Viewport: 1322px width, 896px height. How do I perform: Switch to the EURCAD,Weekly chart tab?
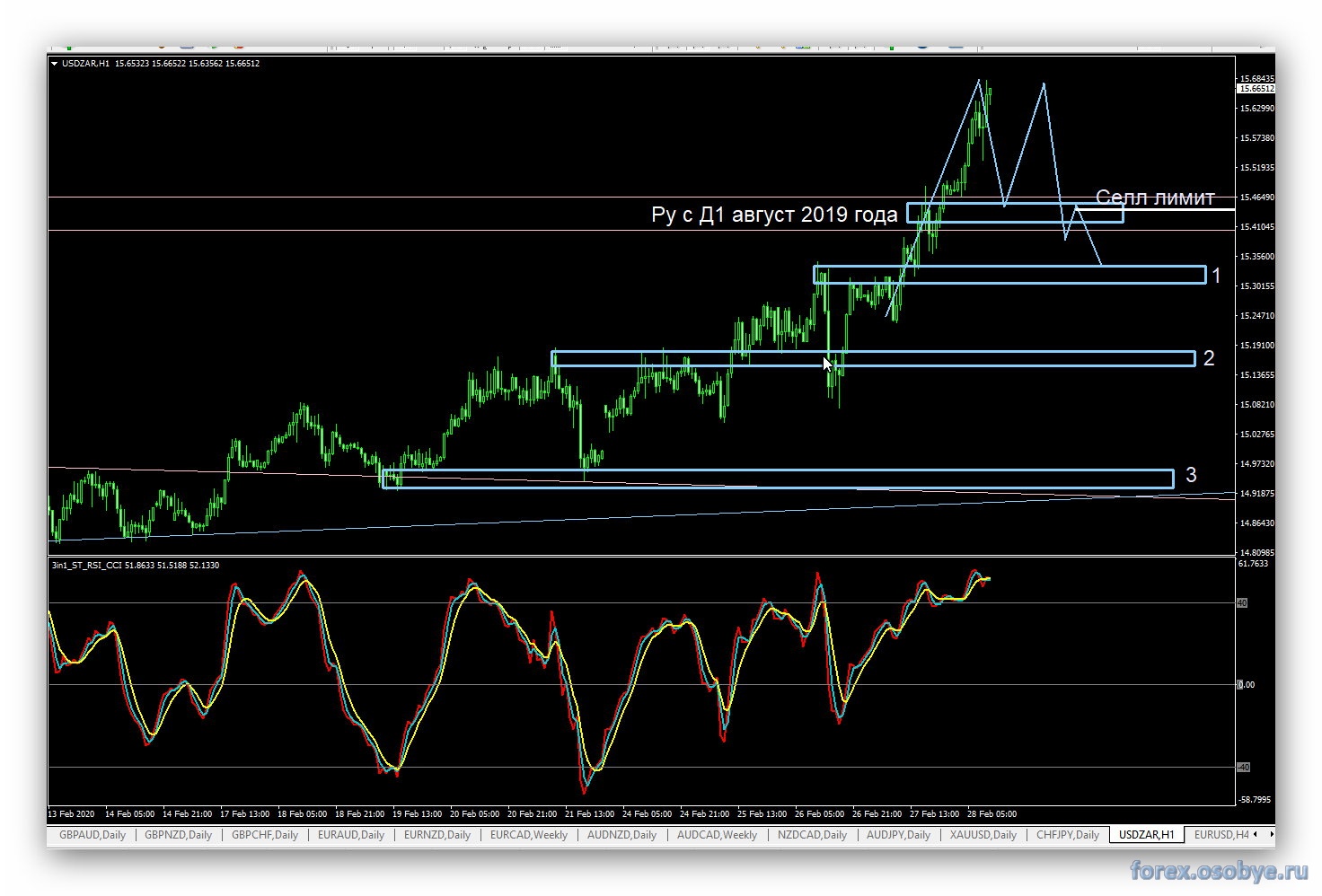click(x=529, y=834)
